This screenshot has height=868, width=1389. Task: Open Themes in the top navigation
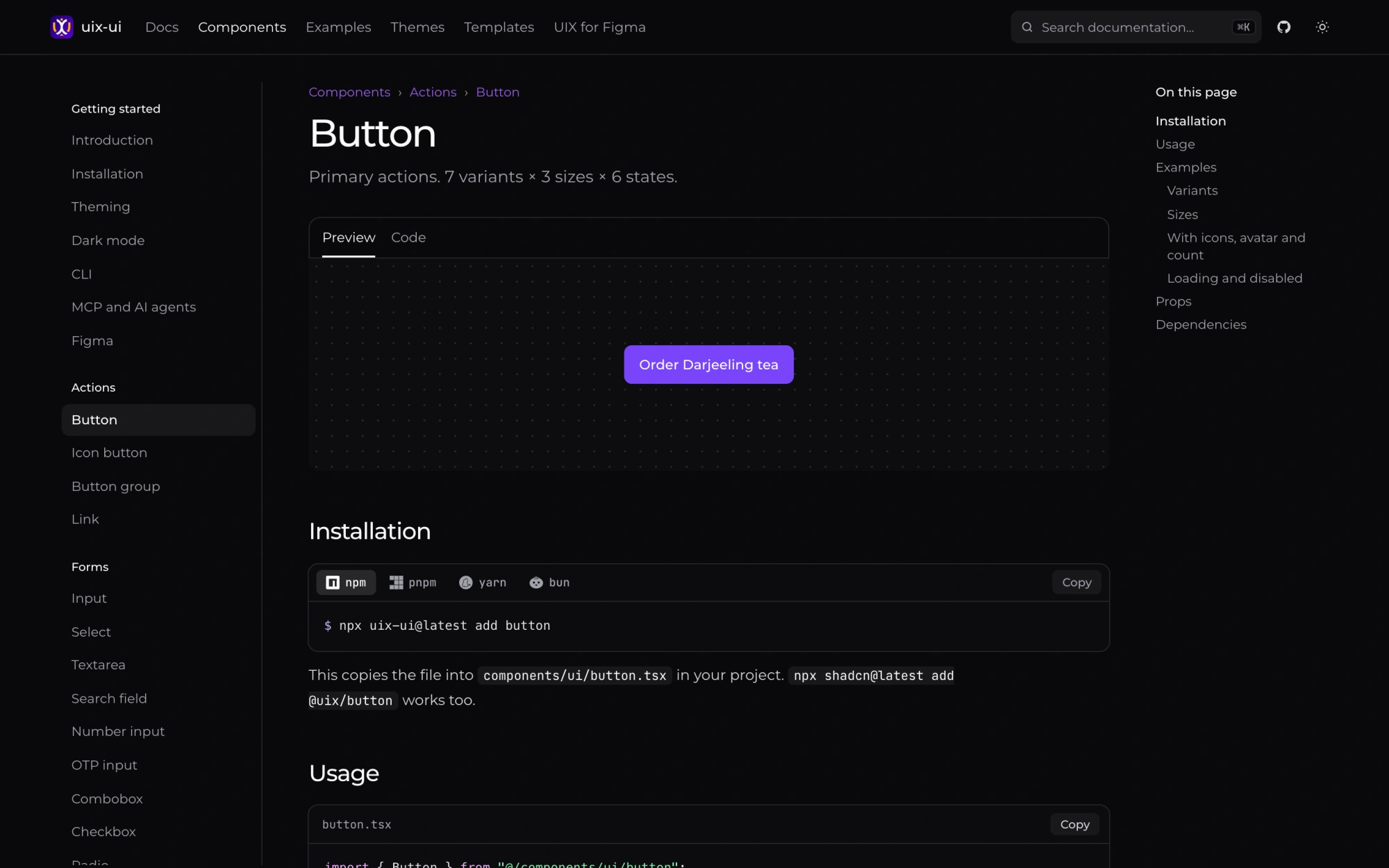pos(417,27)
